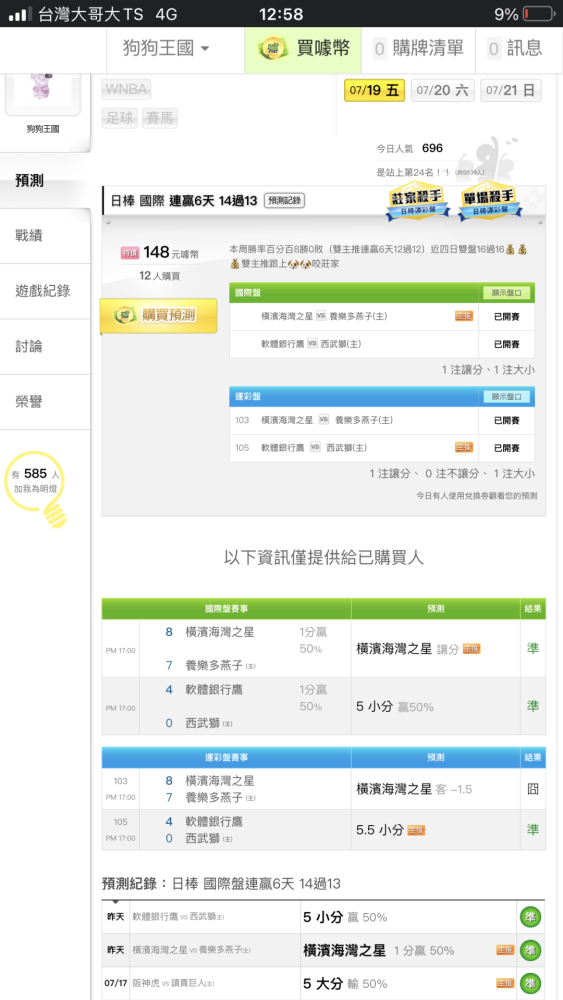
Task: Toggle 顯示盤口 in the 運彩盤 header
Action: [507, 397]
